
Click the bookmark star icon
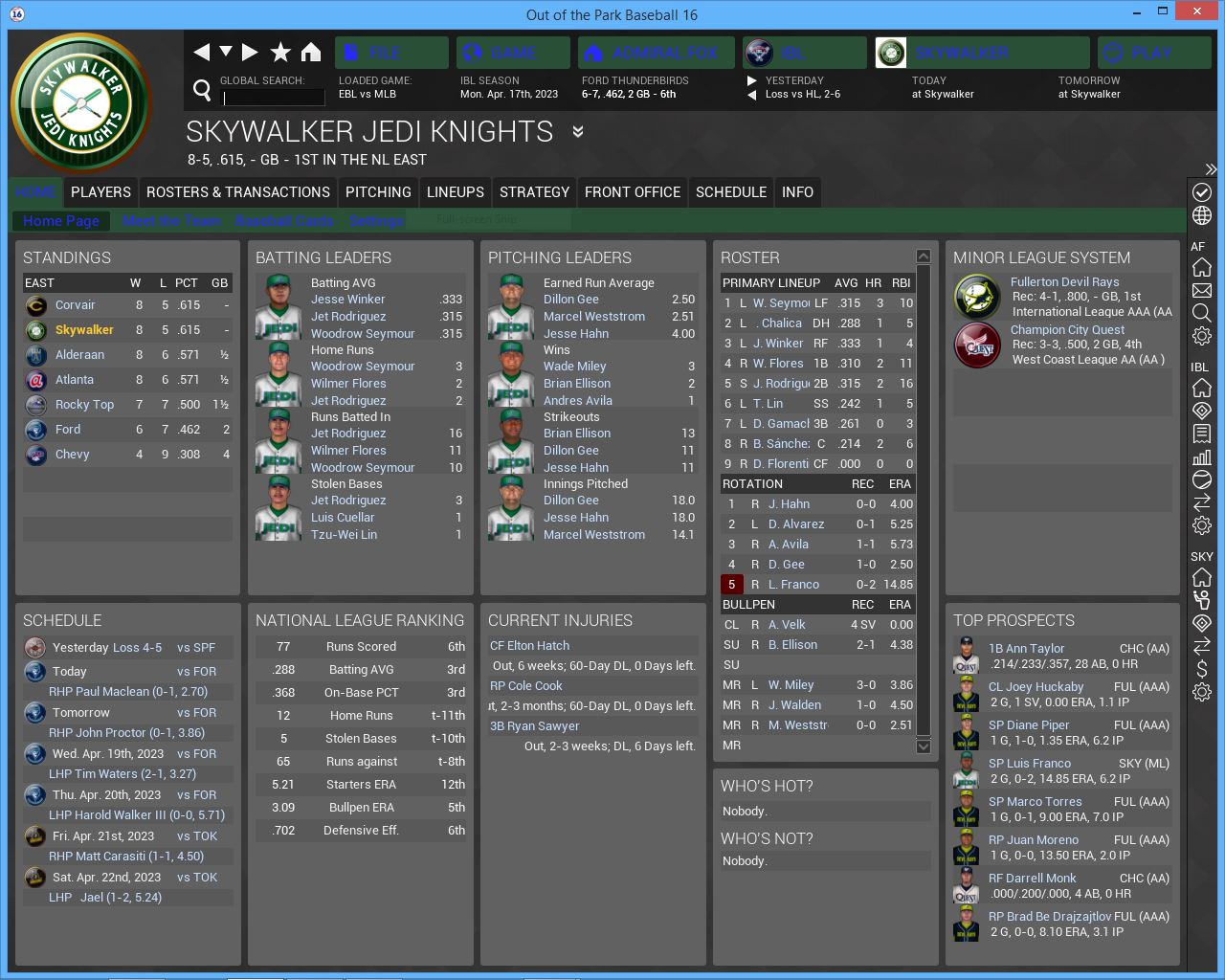tap(280, 53)
